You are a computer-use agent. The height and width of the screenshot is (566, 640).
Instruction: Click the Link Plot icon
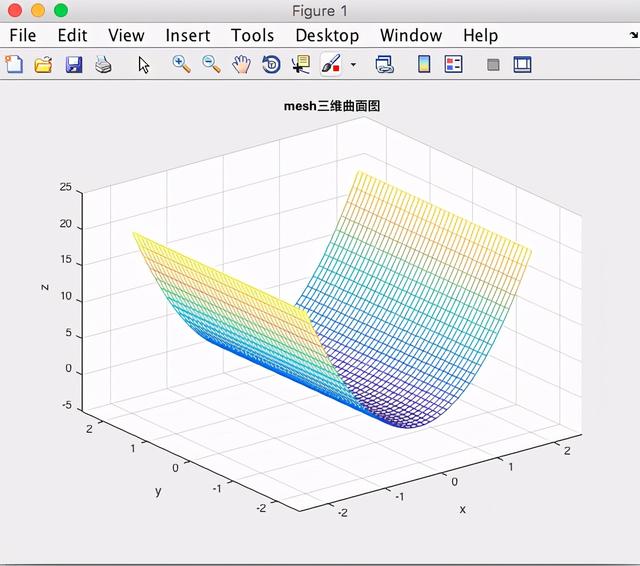[x=384, y=64]
